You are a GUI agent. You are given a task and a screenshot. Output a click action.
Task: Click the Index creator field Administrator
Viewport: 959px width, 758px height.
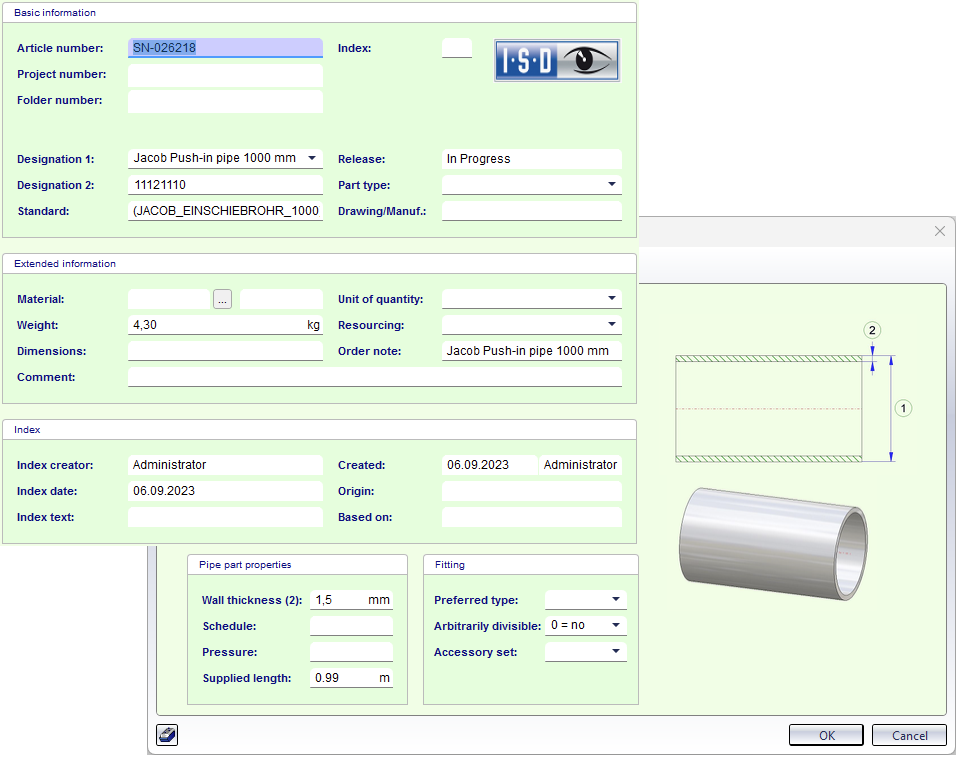tap(225, 465)
